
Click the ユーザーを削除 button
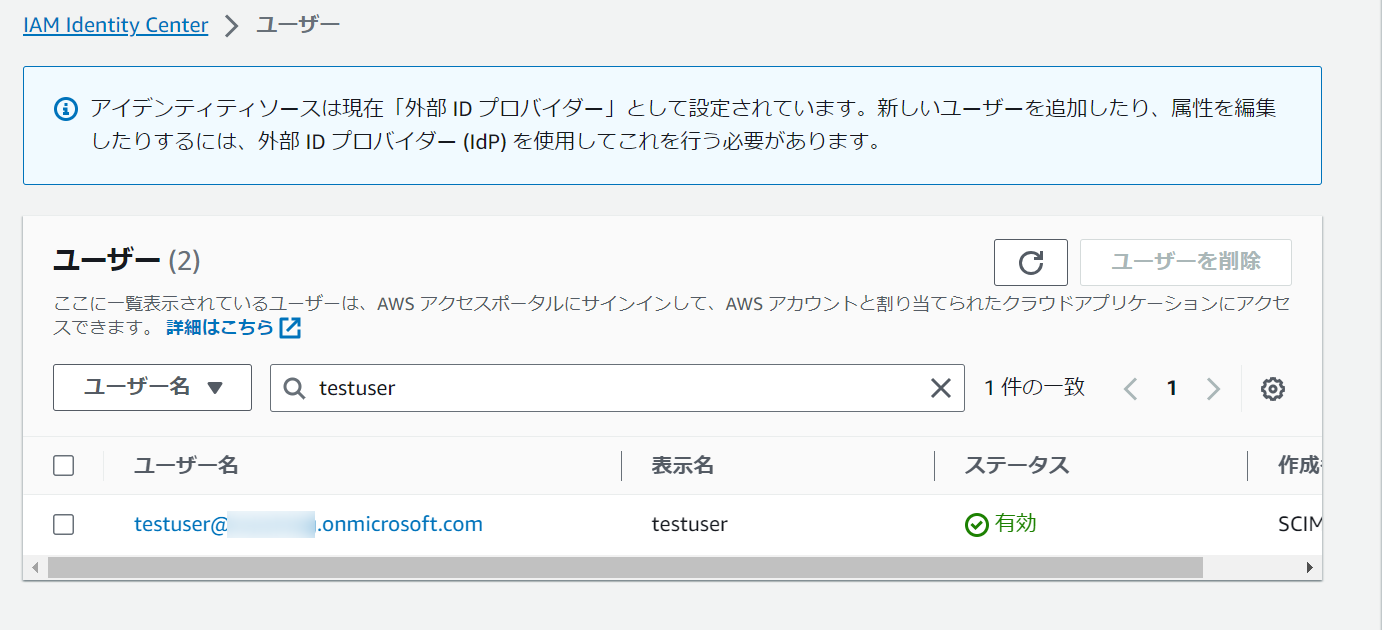[1186, 262]
